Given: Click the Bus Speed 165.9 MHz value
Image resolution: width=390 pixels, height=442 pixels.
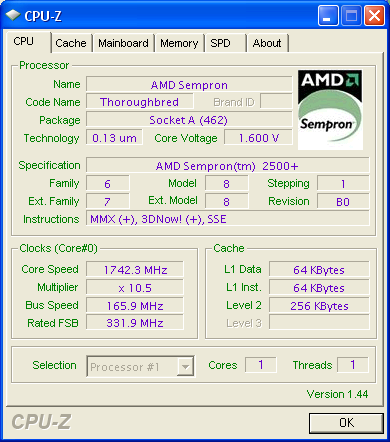Looking at the screenshot, I should (x=135, y=305).
